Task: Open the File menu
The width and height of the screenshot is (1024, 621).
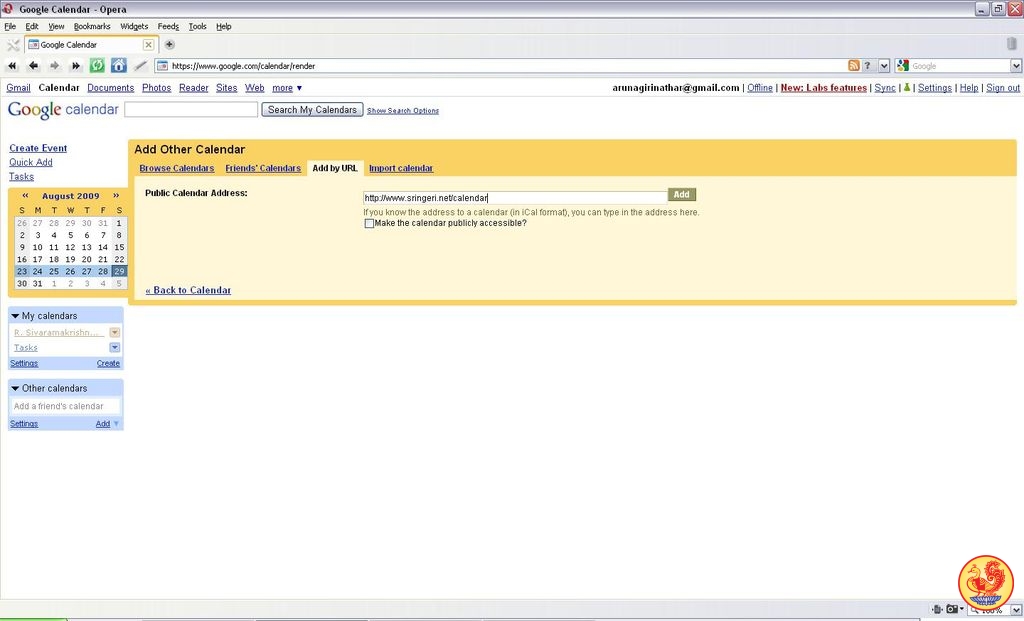Action: pos(10,26)
